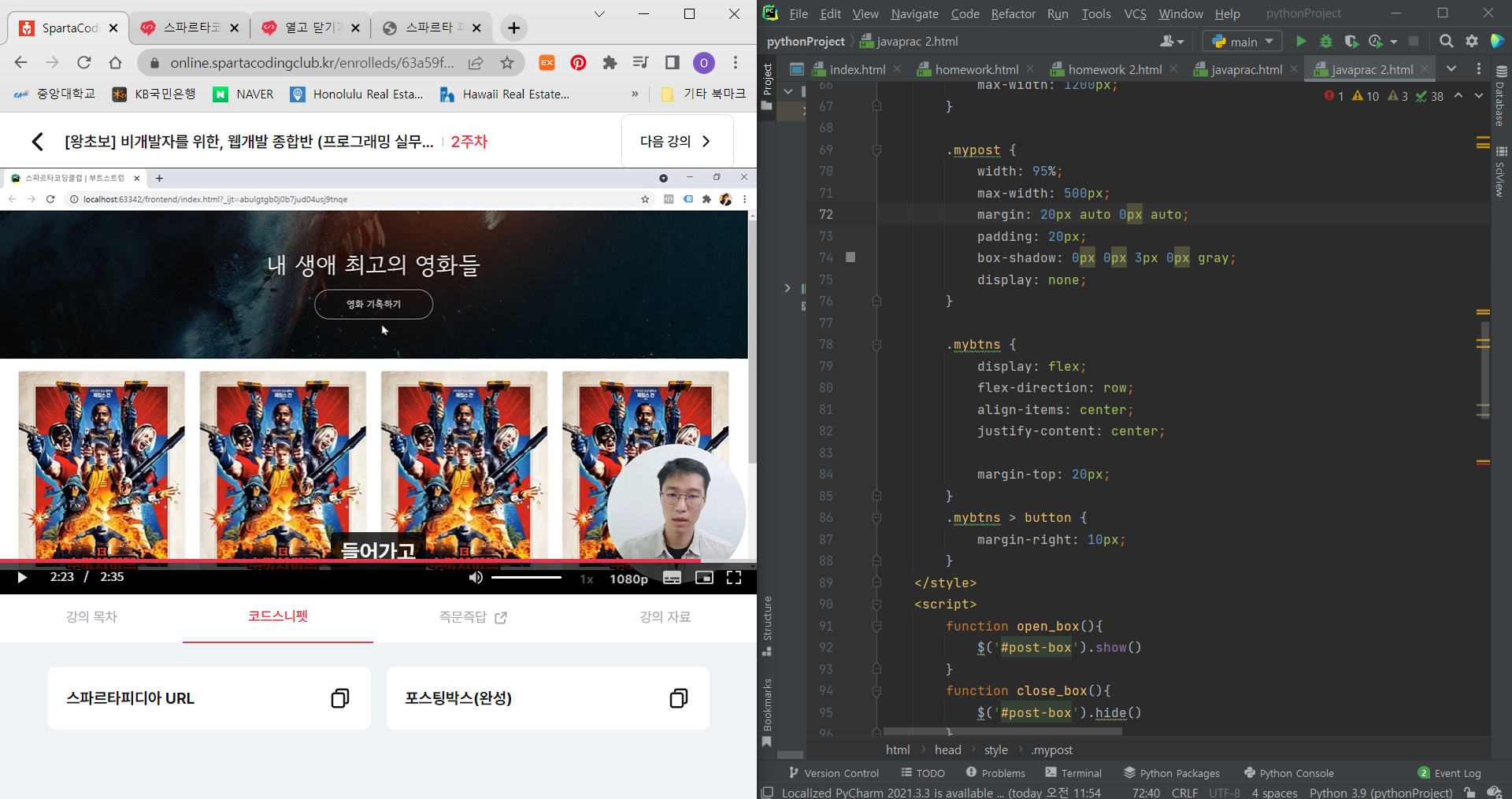Change video quality 1080p

pos(628,579)
